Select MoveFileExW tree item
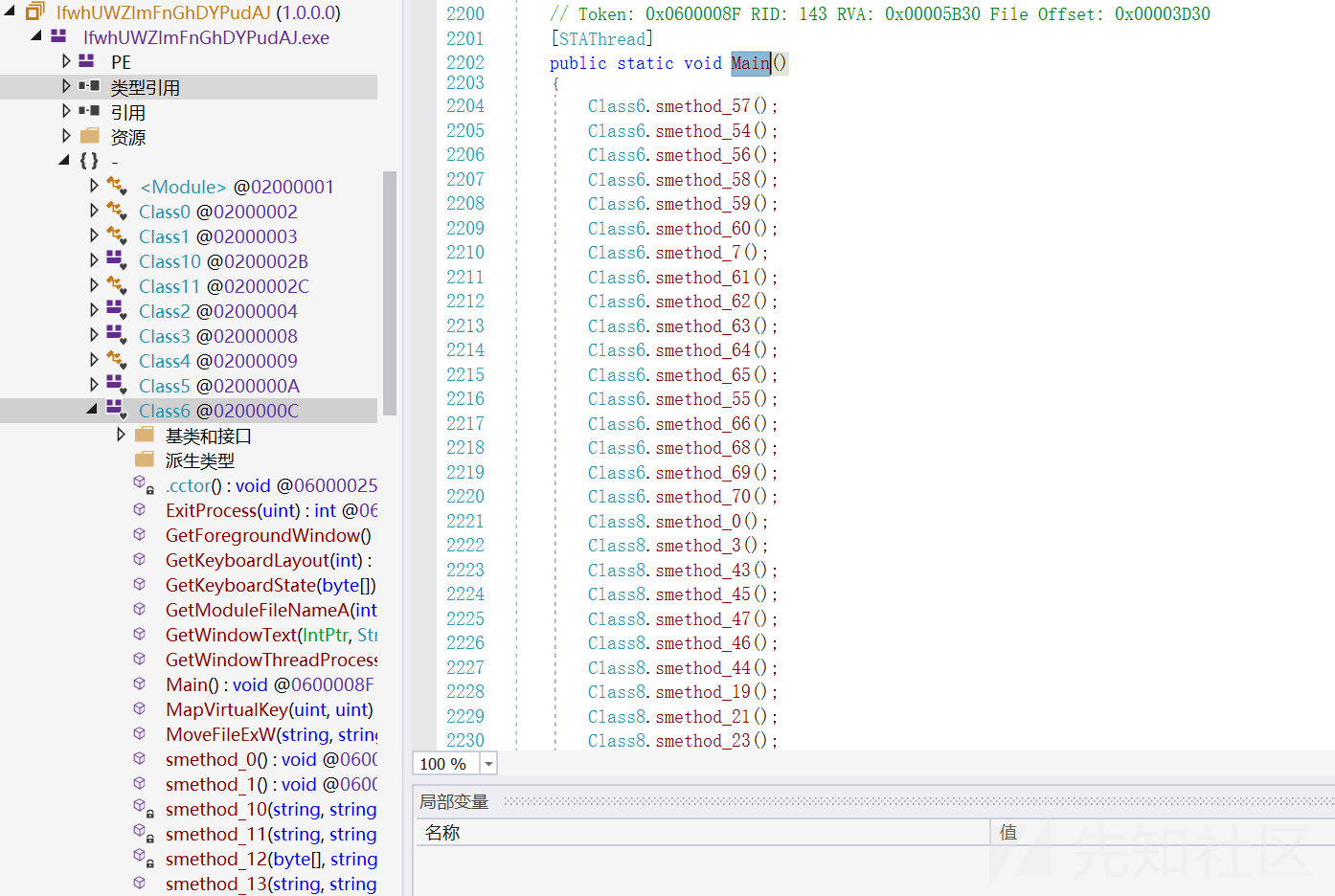Viewport: 1335px width, 896px height. coord(271,734)
